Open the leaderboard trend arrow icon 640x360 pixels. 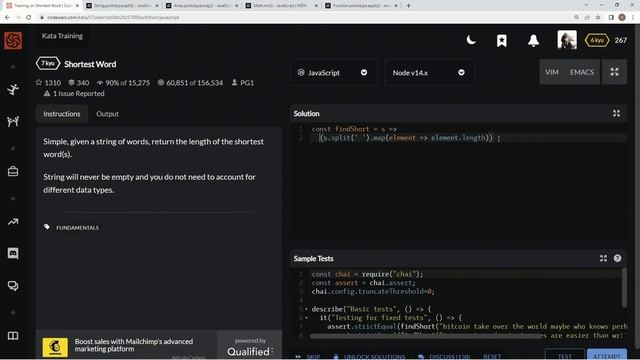pyautogui.click(x=13, y=222)
